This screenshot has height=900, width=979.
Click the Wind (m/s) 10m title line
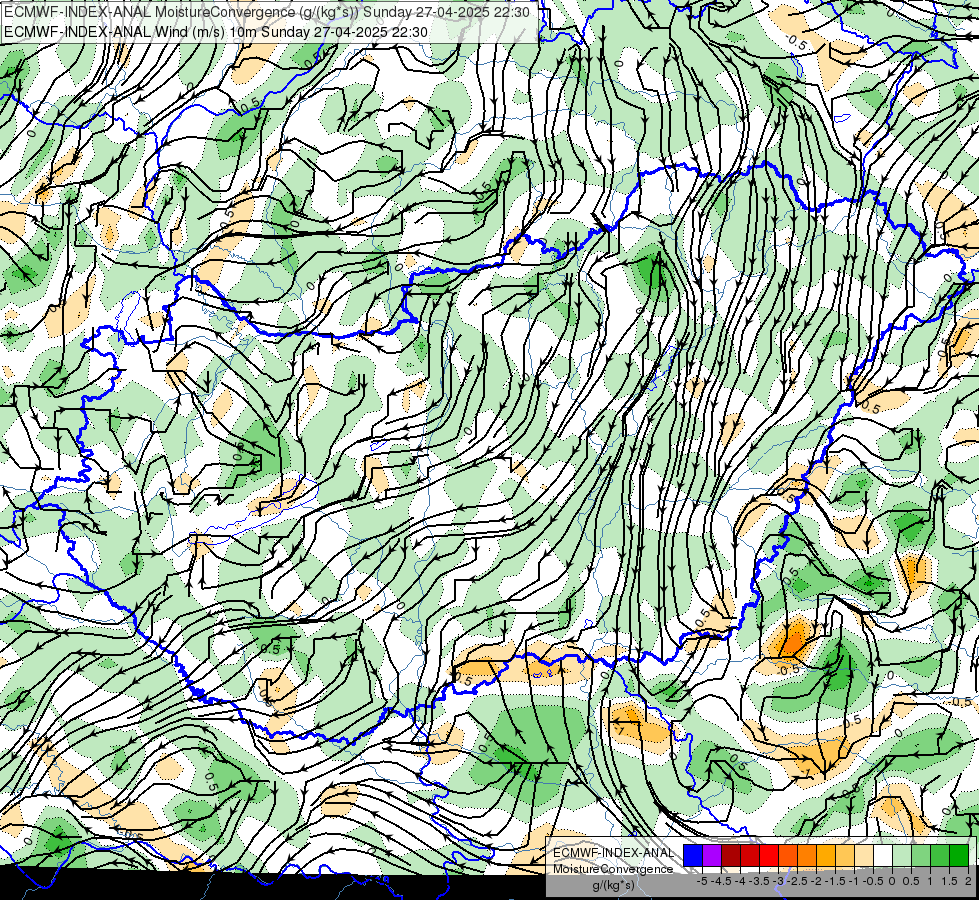(215, 31)
